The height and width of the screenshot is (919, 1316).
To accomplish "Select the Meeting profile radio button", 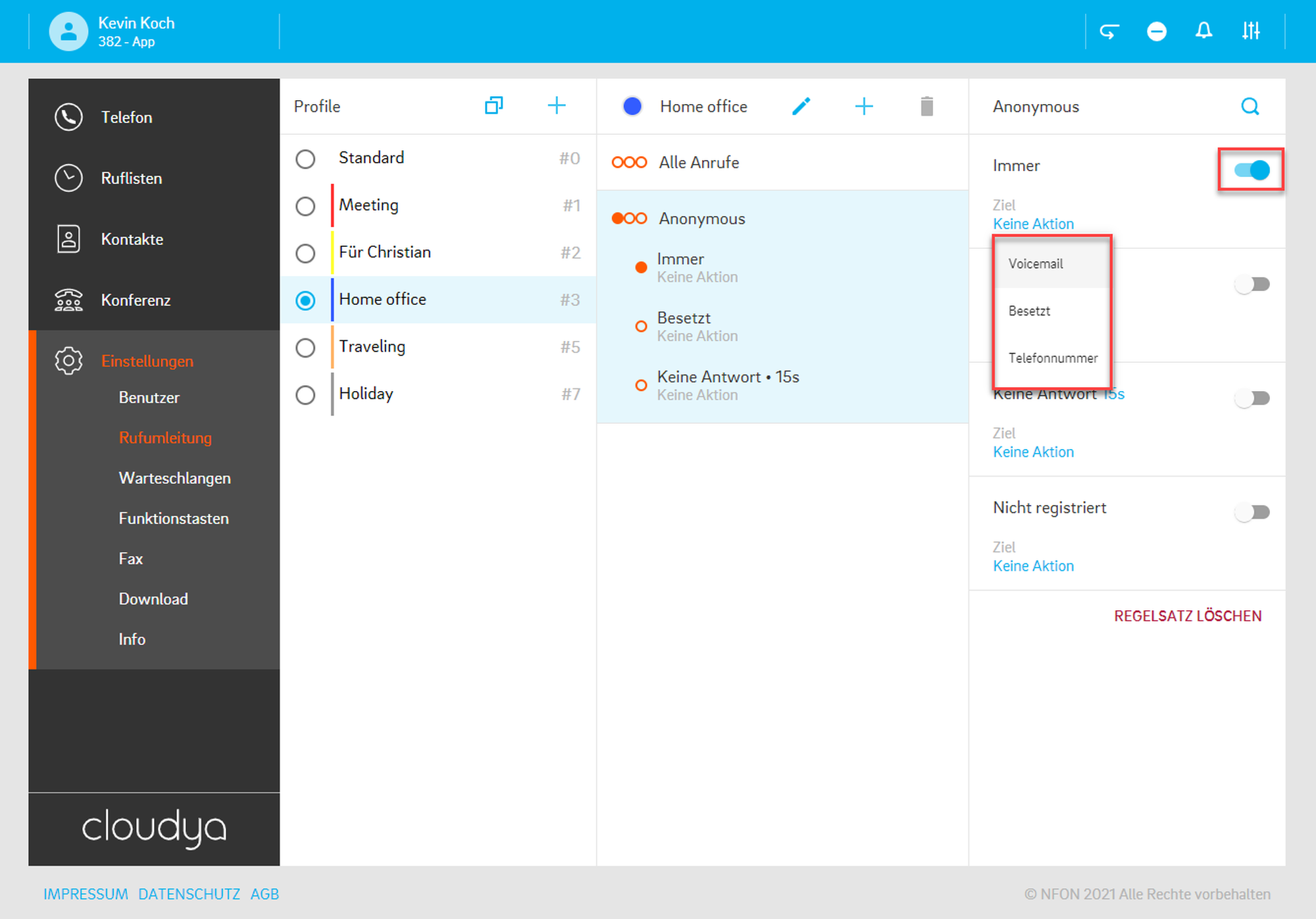I will pos(305,206).
